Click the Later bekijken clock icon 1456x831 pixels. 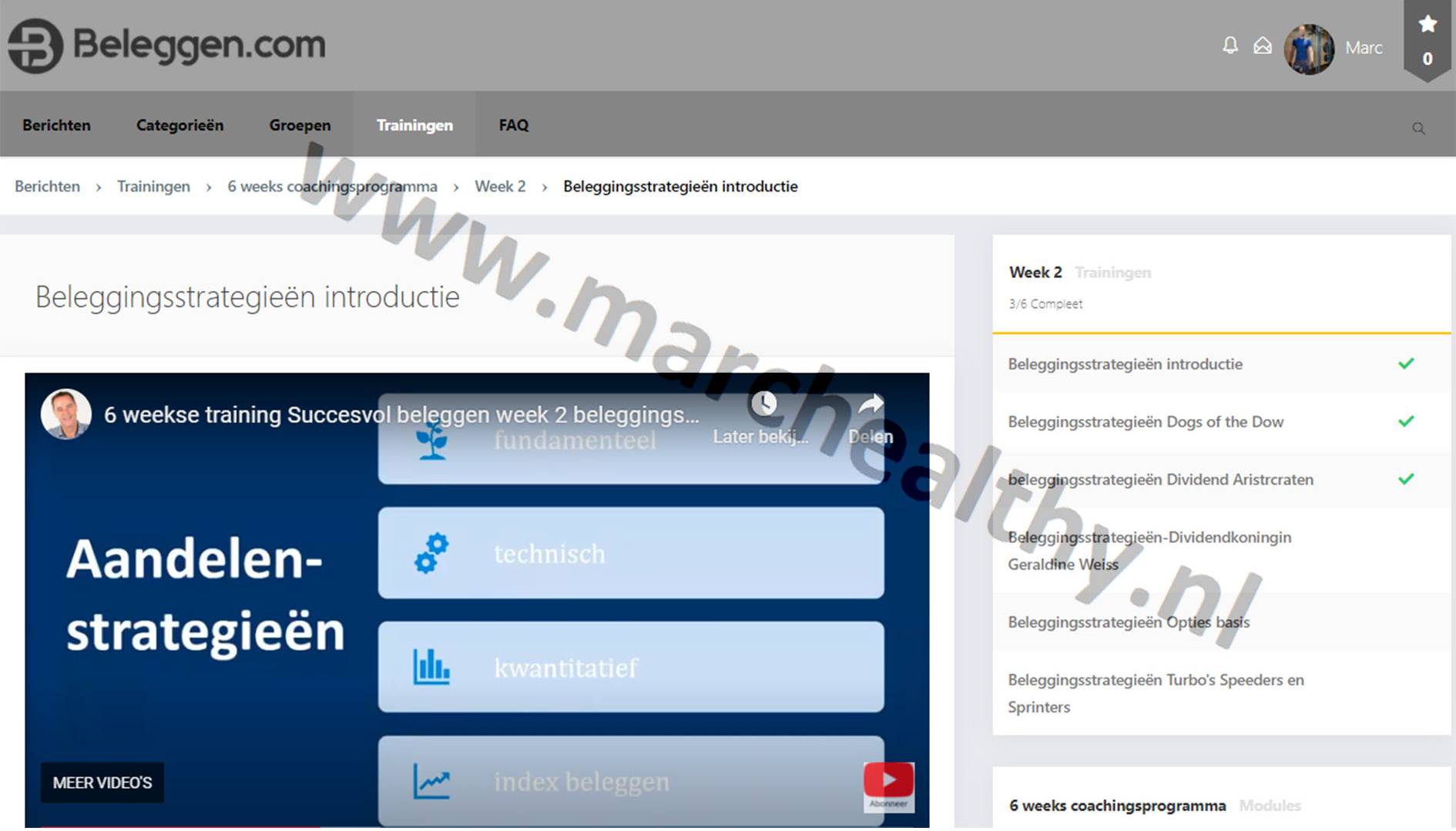point(763,404)
